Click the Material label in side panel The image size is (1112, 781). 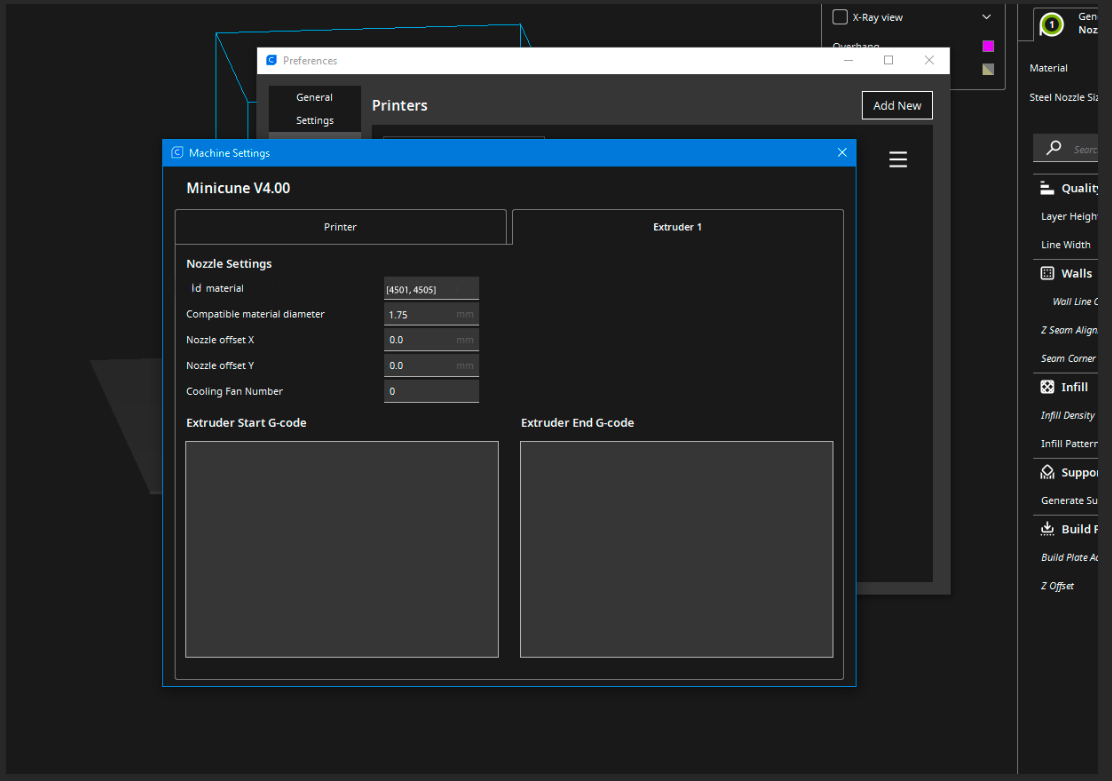click(1048, 68)
